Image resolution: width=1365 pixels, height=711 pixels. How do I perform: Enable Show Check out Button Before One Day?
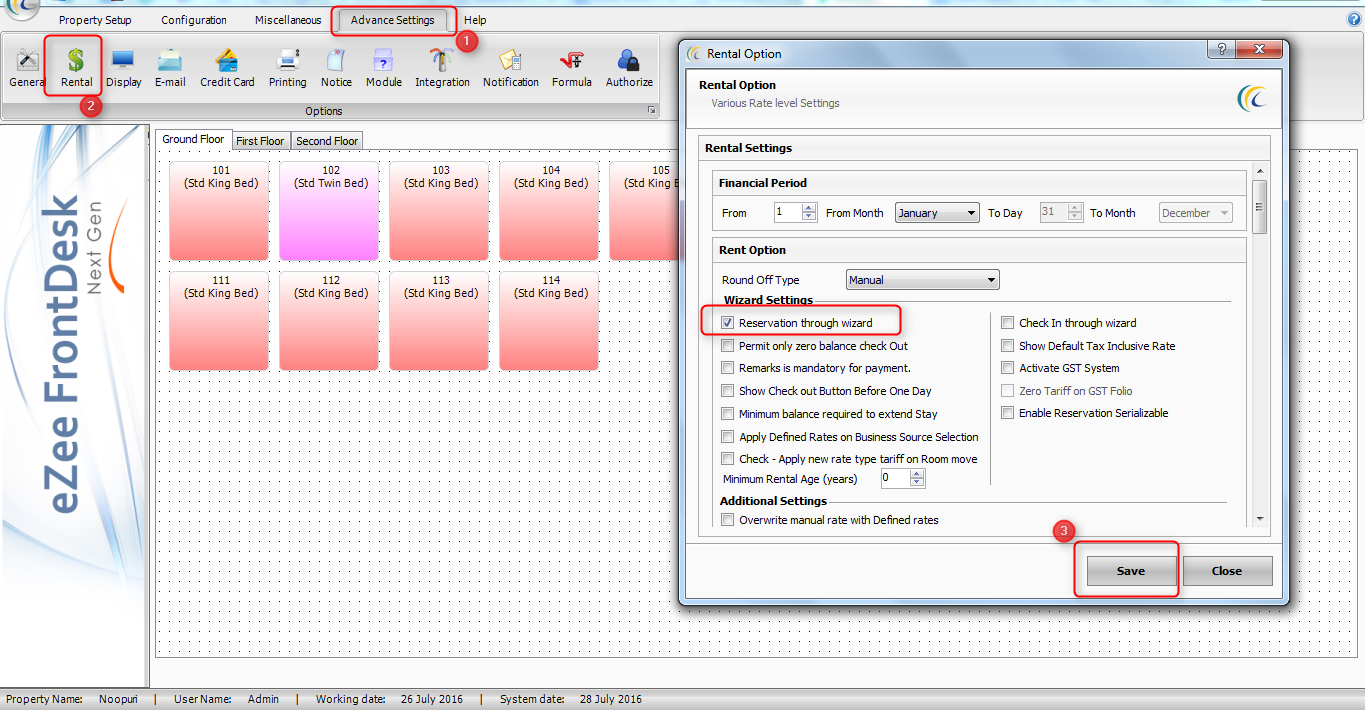tap(728, 391)
